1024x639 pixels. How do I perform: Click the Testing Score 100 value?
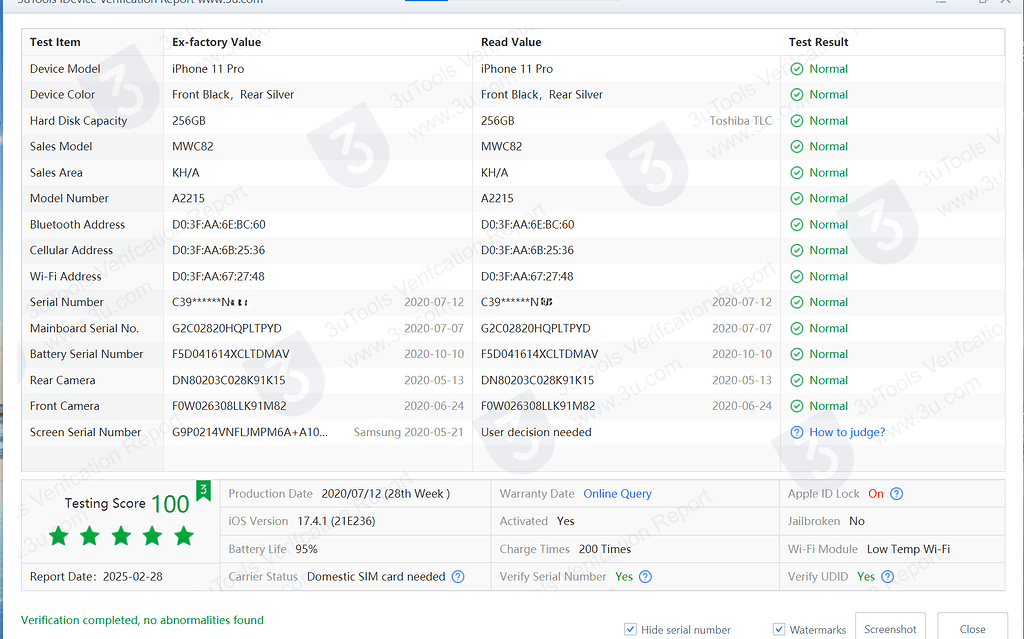pos(170,504)
